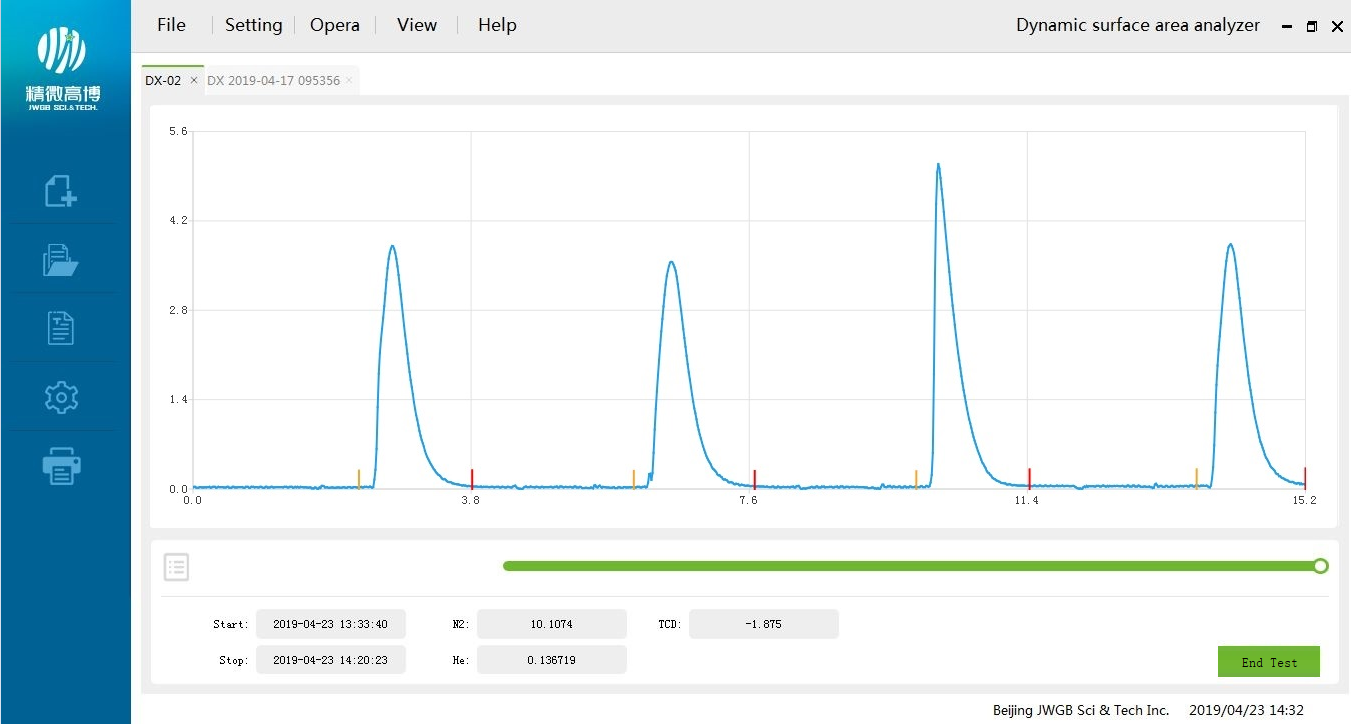Minimize the application window
Viewport: 1351px width, 724px height.
(1287, 27)
